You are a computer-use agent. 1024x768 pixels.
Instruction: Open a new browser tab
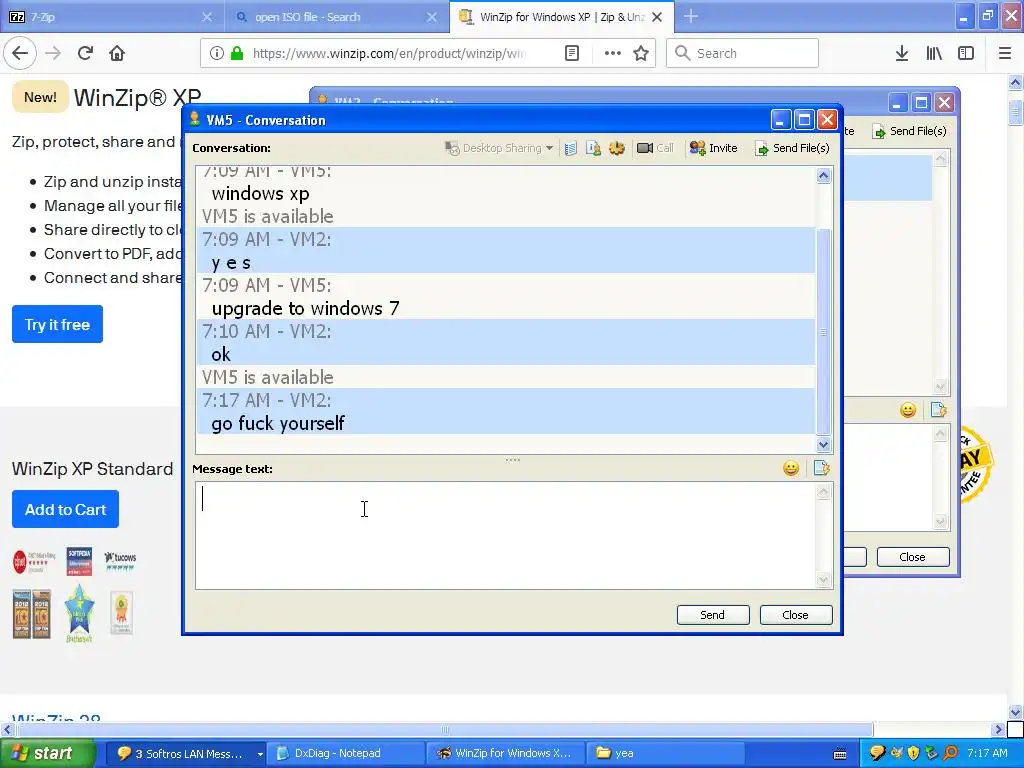click(691, 17)
